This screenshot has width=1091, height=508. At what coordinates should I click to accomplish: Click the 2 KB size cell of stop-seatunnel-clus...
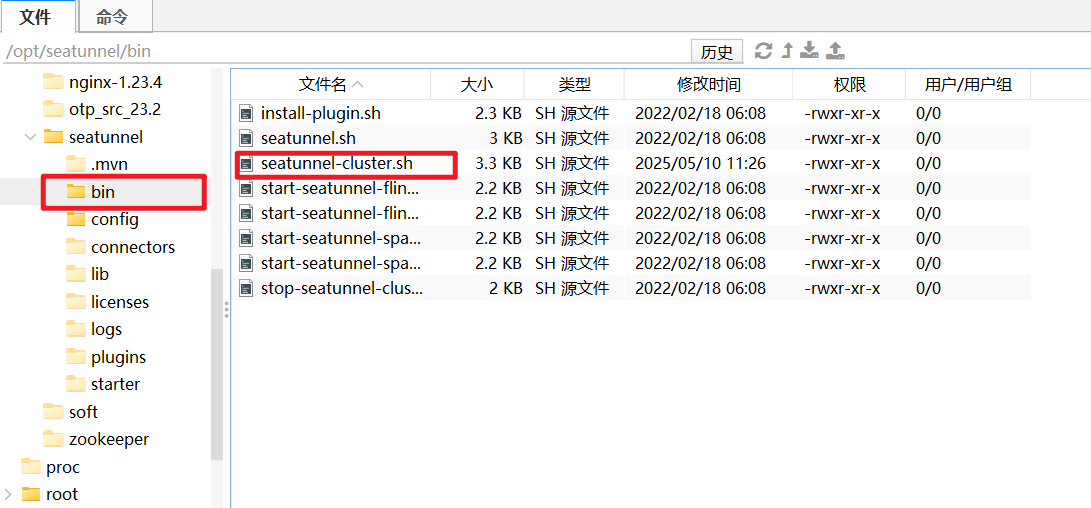505,289
